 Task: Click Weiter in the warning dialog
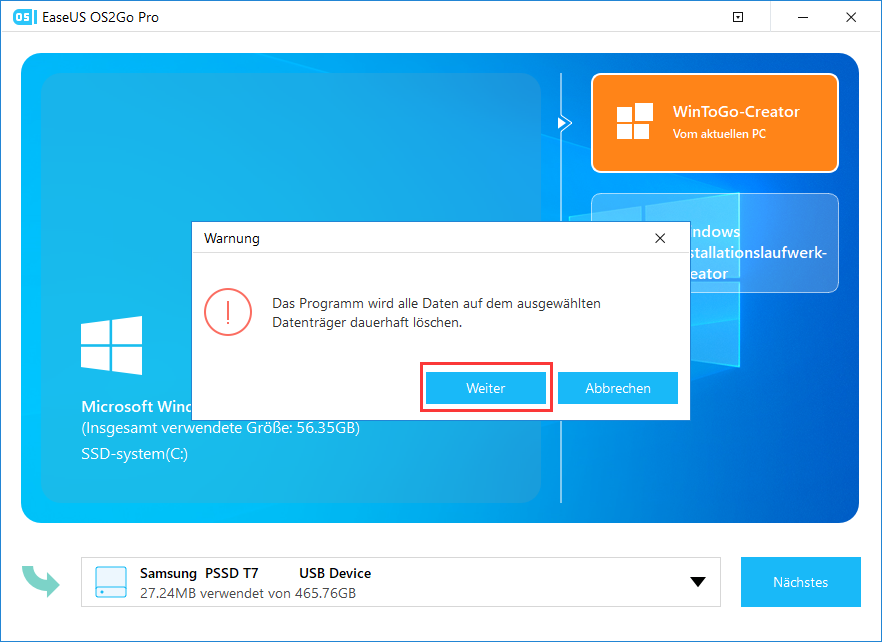(485, 388)
